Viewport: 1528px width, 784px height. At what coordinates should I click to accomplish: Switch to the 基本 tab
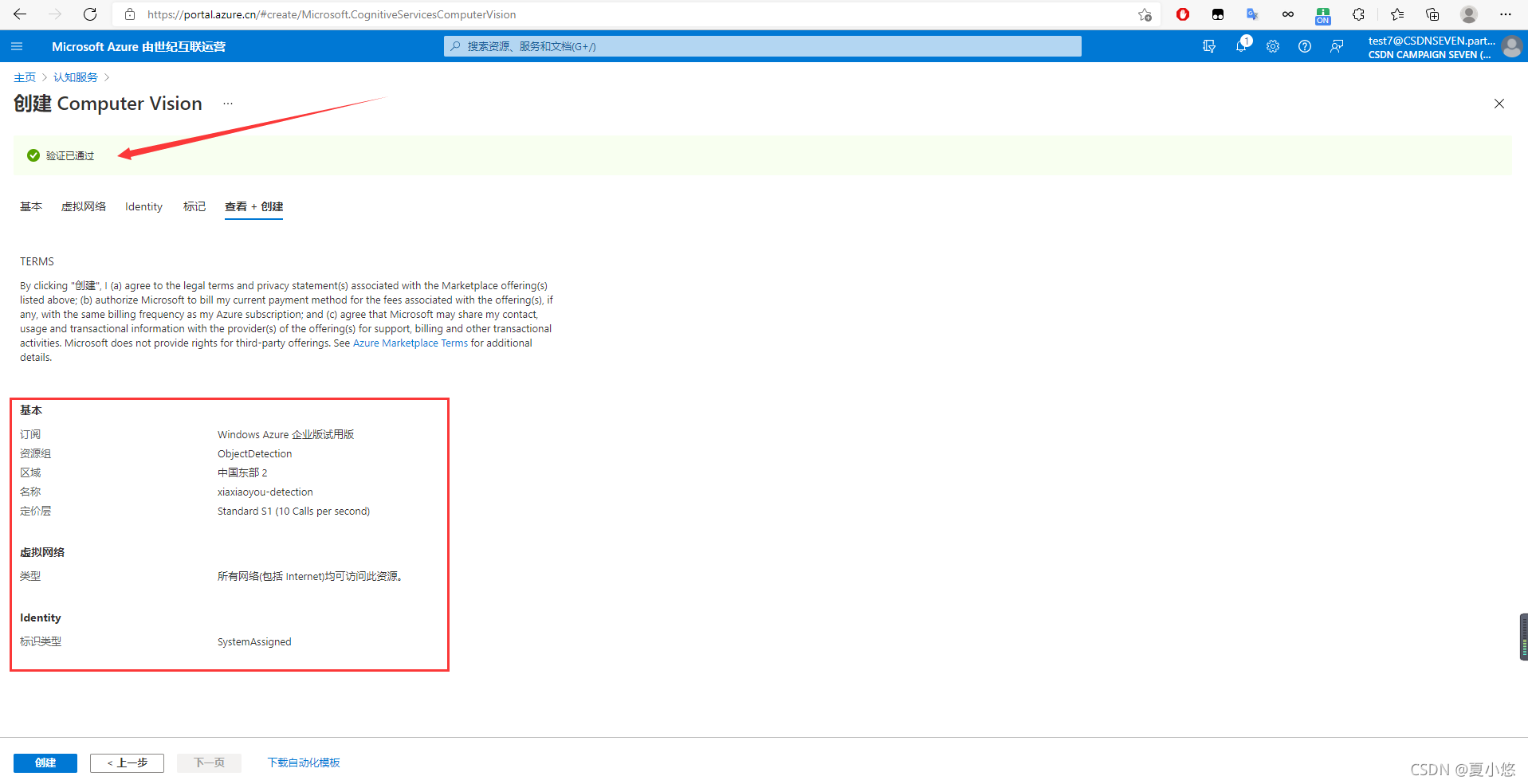[31, 206]
